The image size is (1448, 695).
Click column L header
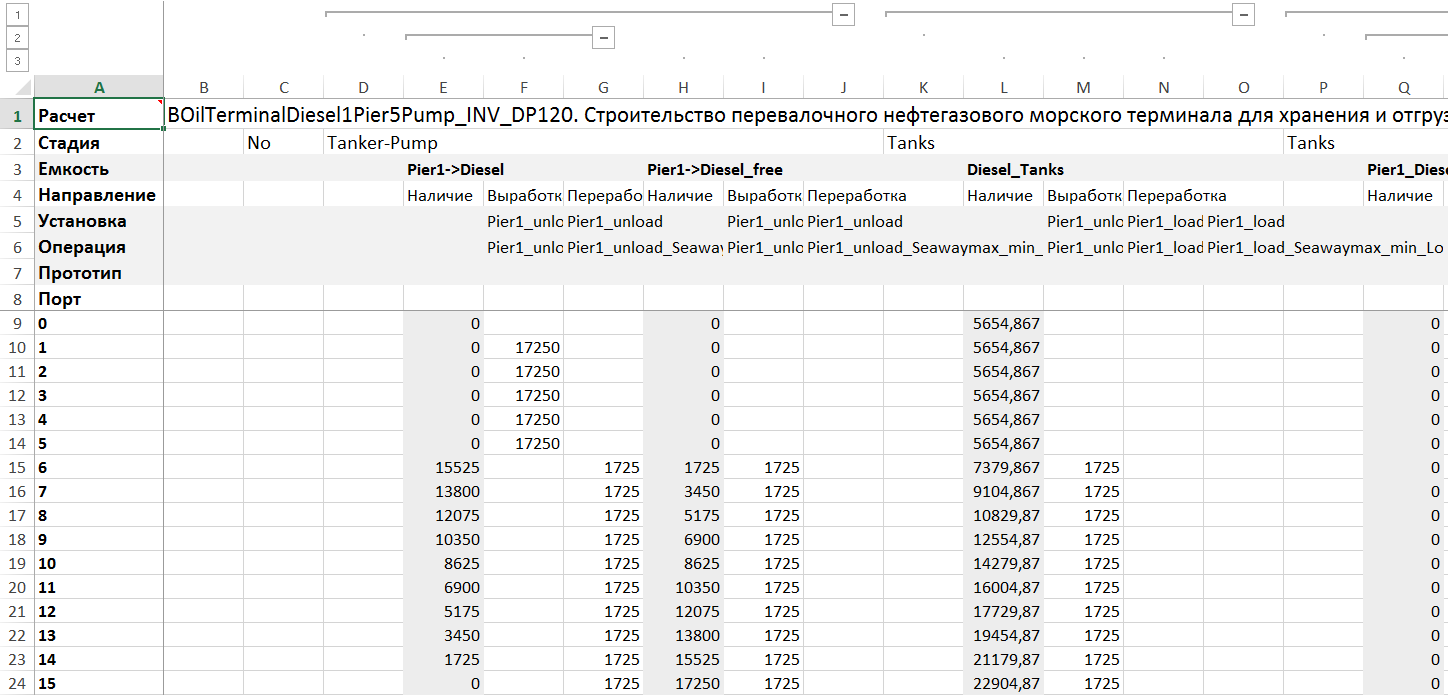1003,87
